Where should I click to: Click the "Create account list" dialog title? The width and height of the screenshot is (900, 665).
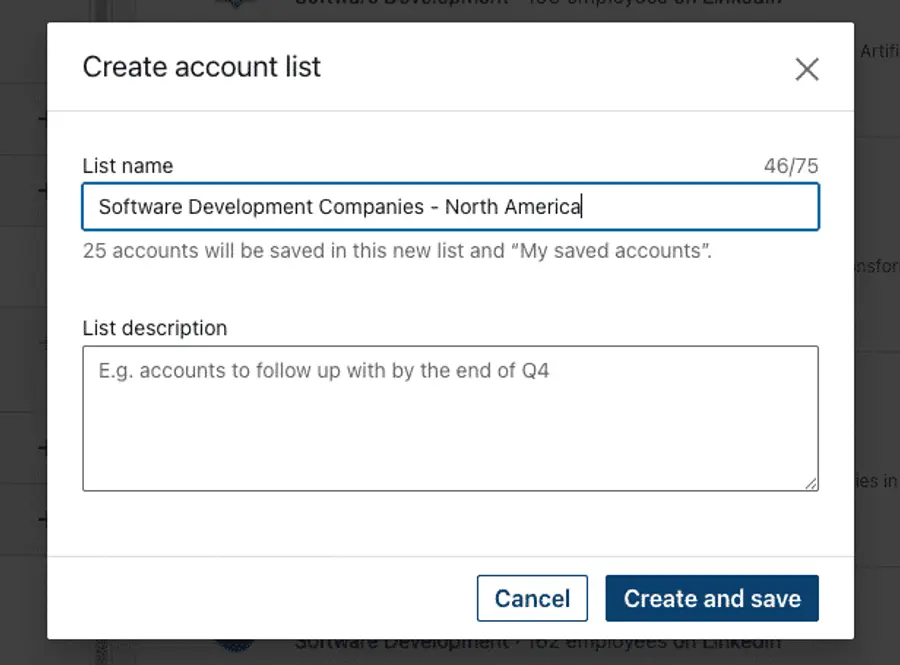point(202,67)
